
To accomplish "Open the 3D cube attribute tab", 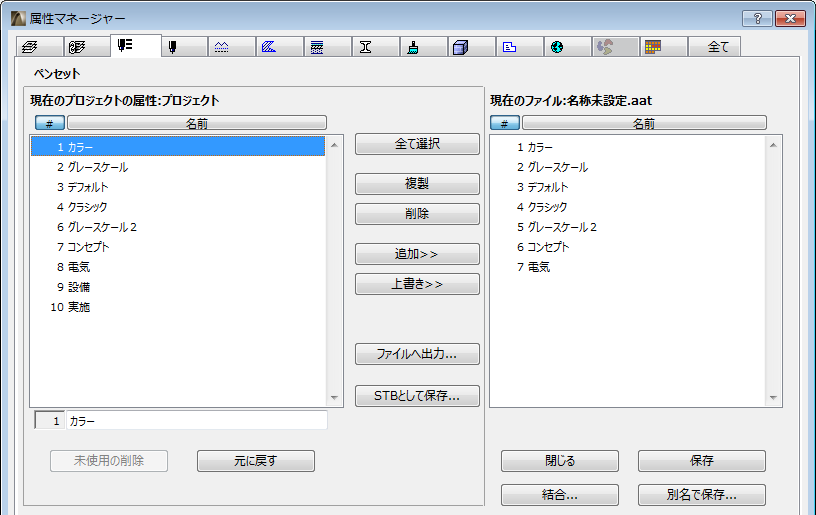I will (471, 47).
